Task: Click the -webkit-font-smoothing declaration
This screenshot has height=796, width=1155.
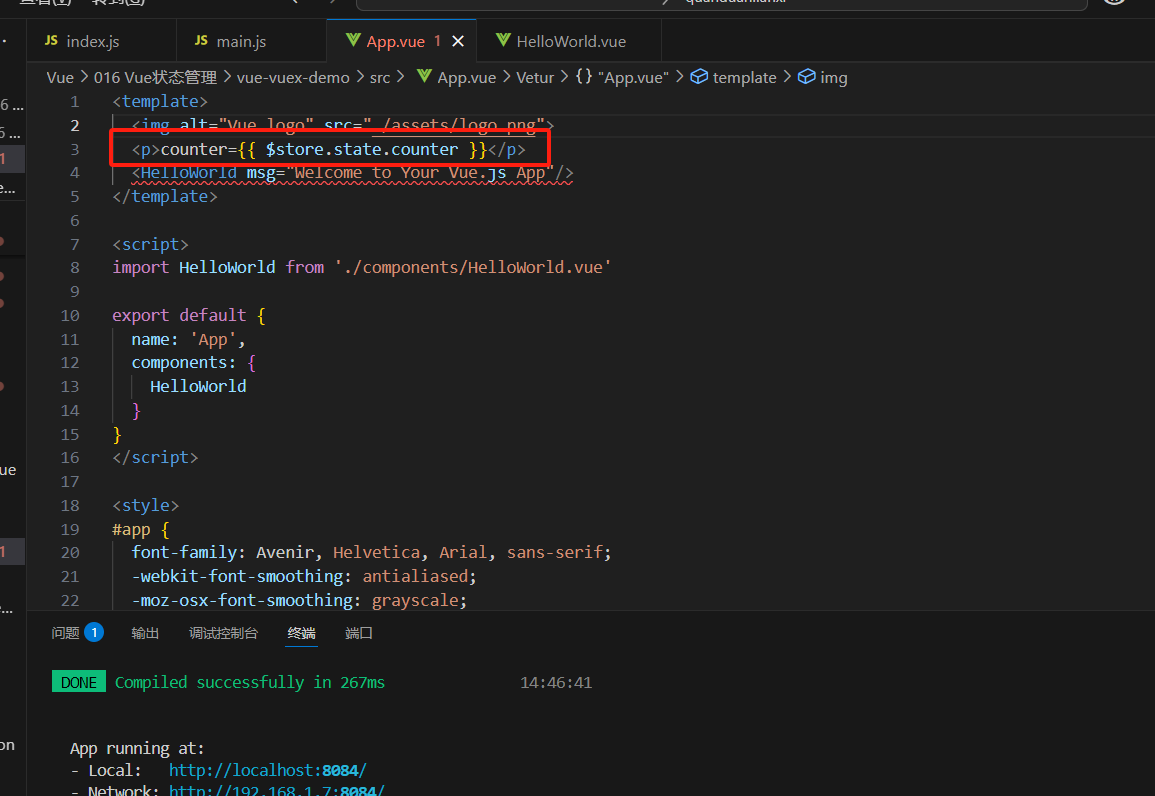Action: [304, 577]
